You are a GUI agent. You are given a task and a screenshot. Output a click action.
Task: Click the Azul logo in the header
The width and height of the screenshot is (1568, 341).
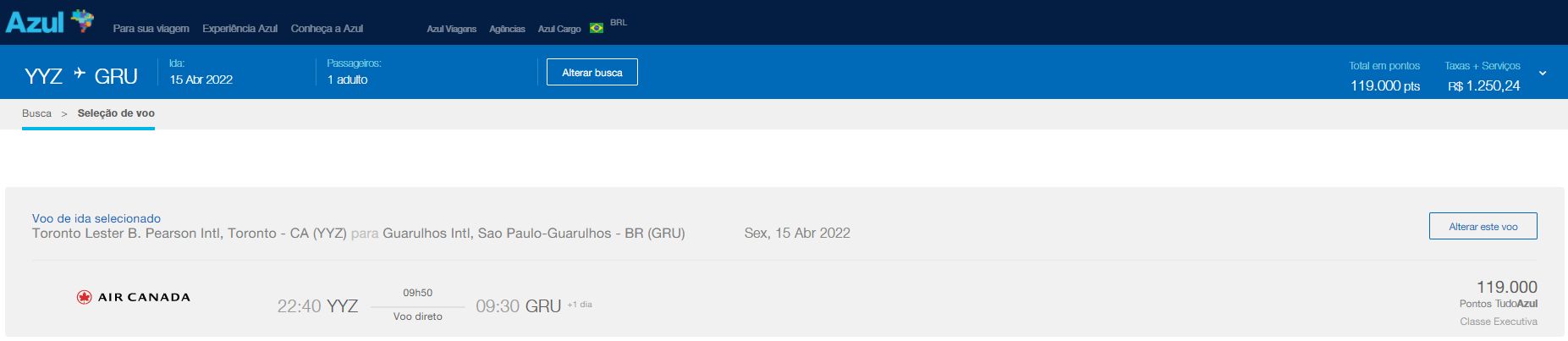(49, 21)
